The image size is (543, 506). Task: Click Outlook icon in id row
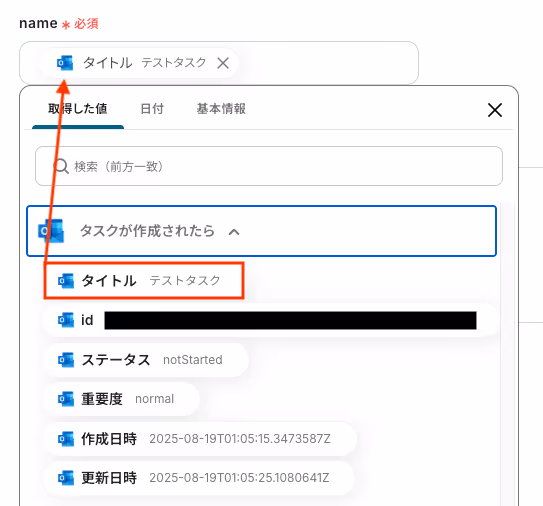[66, 320]
